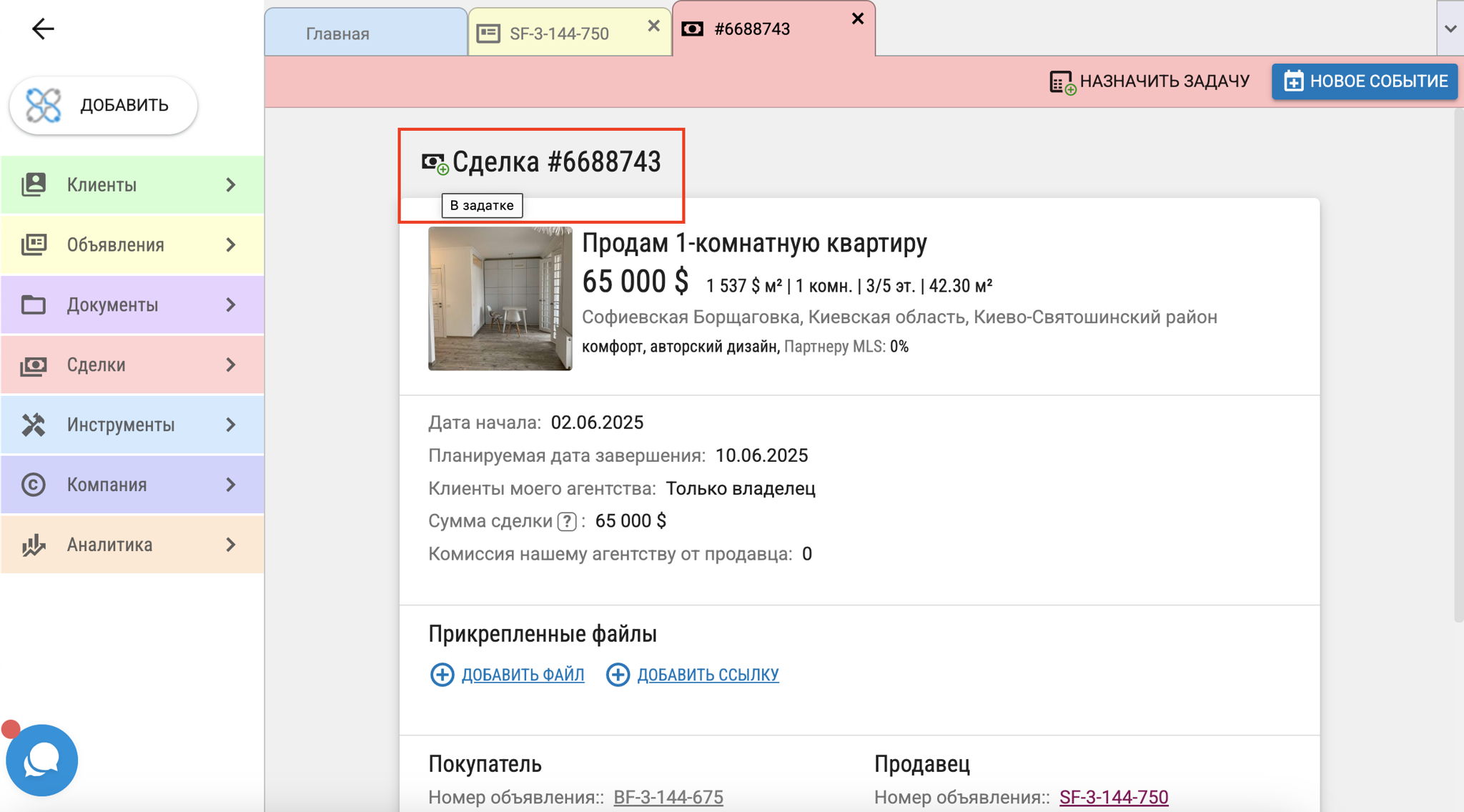The image size is (1464, 812).
Task: Open the Аналитика menu item
Action: click(132, 545)
